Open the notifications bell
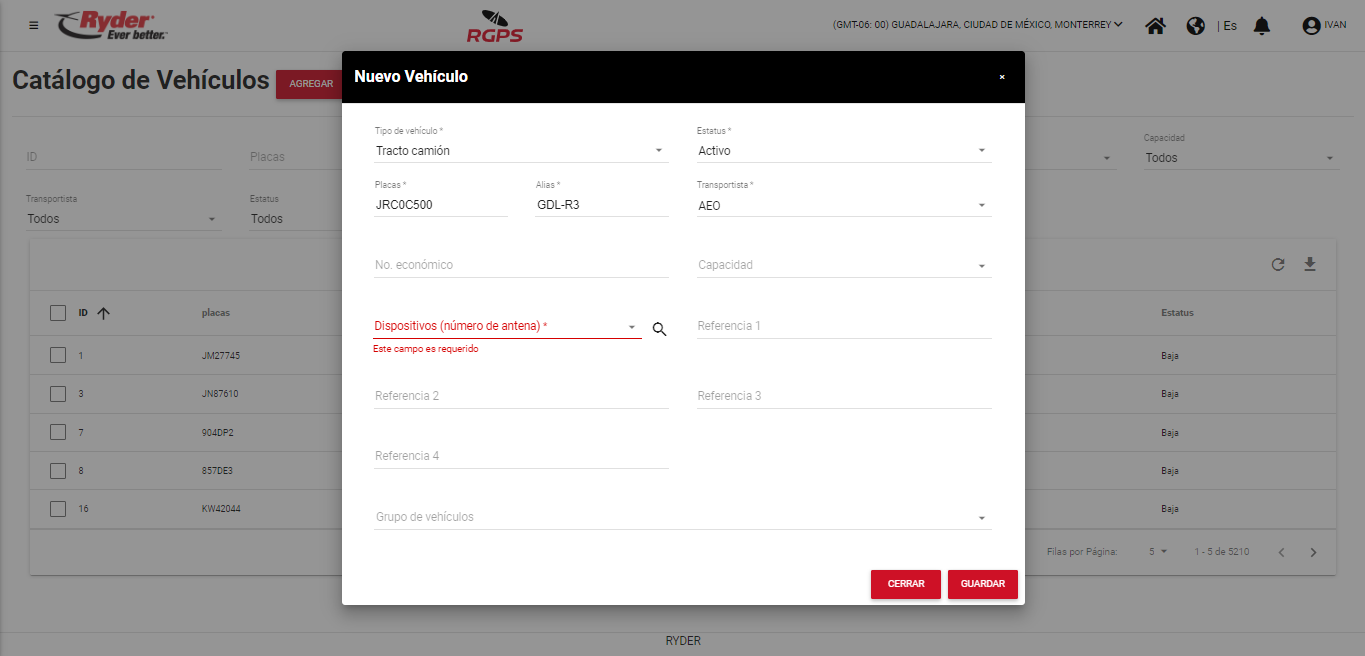The height and width of the screenshot is (656, 1365). (1262, 26)
